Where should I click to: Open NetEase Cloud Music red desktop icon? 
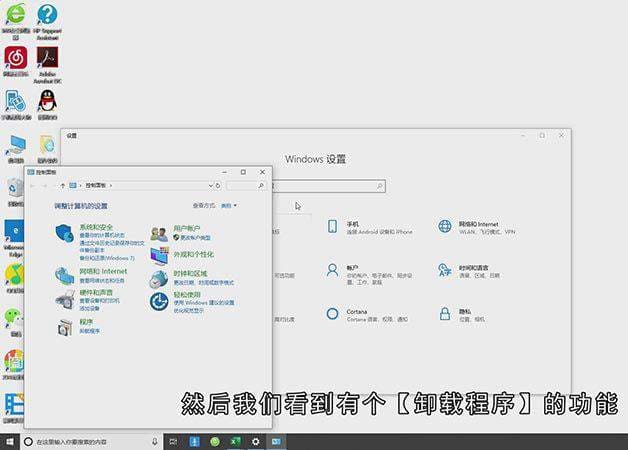pos(16,61)
